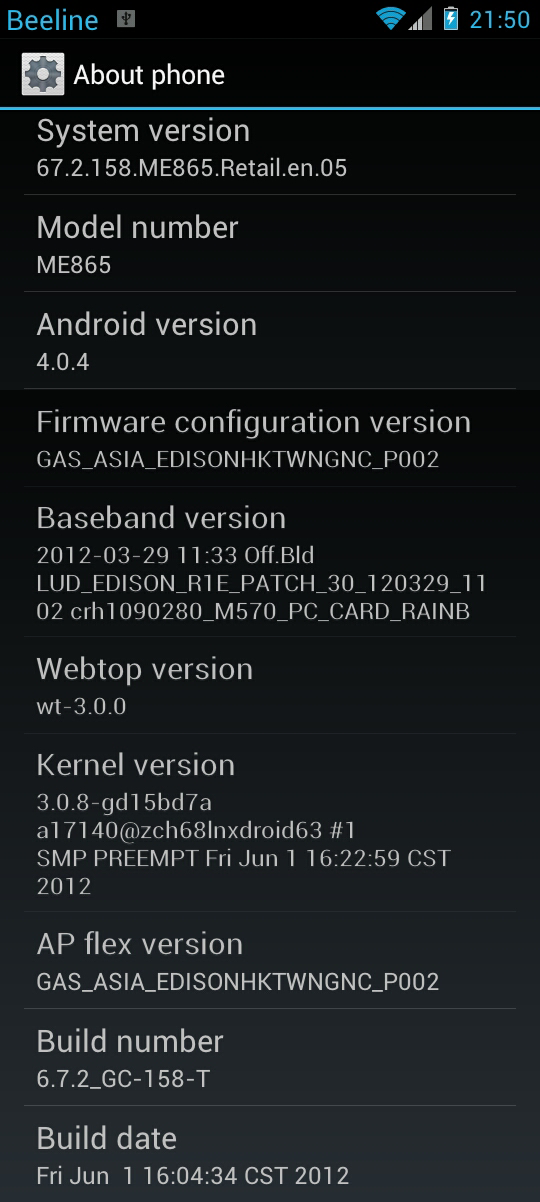Tap Android version 4.0.4 item
This screenshot has height=1202, width=540.
[270, 340]
